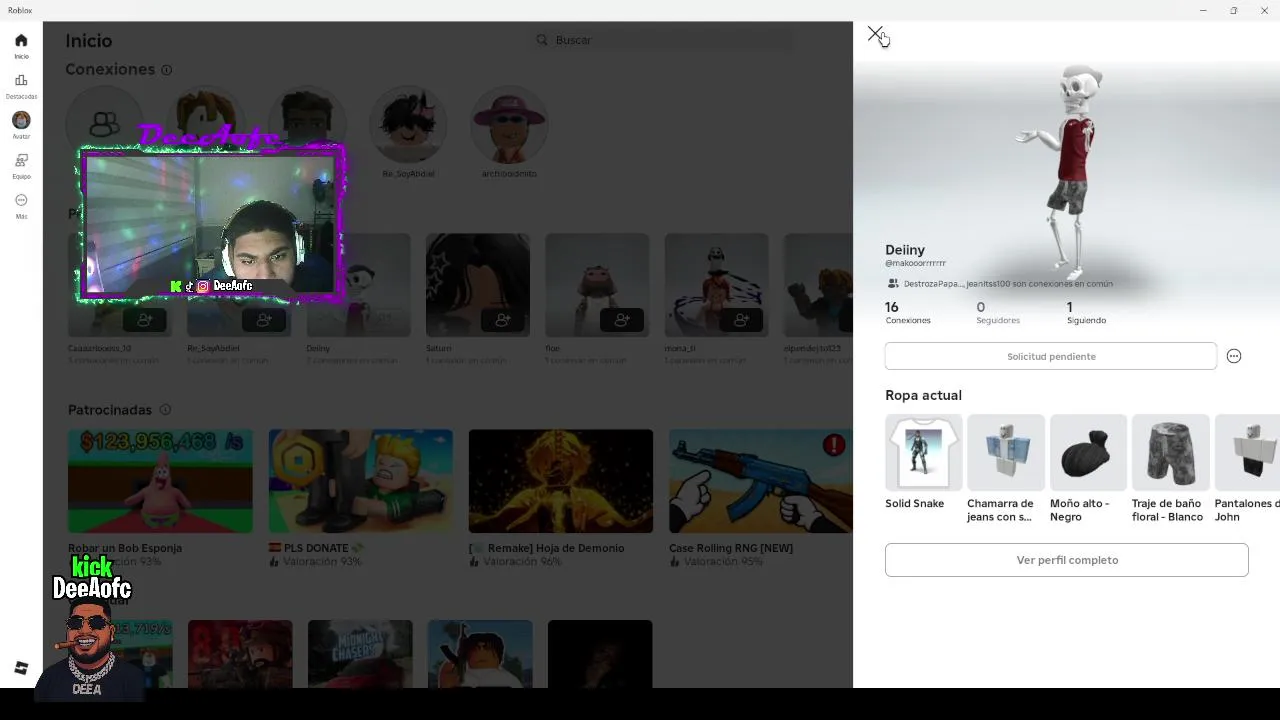Viewport: 1280px width, 720px height.
Task: Open the archiboldmito connection avatar
Action: [x=509, y=124]
